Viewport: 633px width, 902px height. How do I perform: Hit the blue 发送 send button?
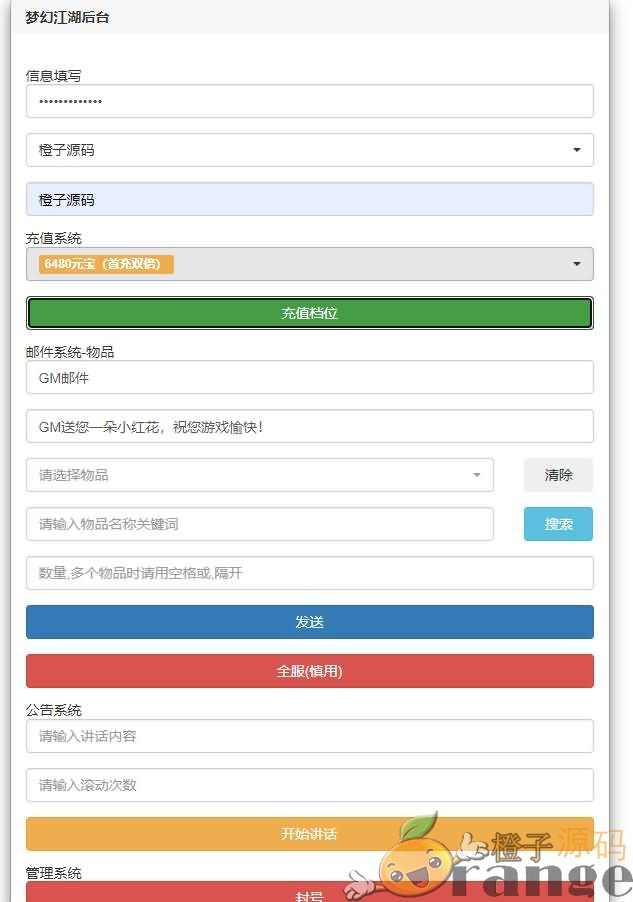coord(309,622)
